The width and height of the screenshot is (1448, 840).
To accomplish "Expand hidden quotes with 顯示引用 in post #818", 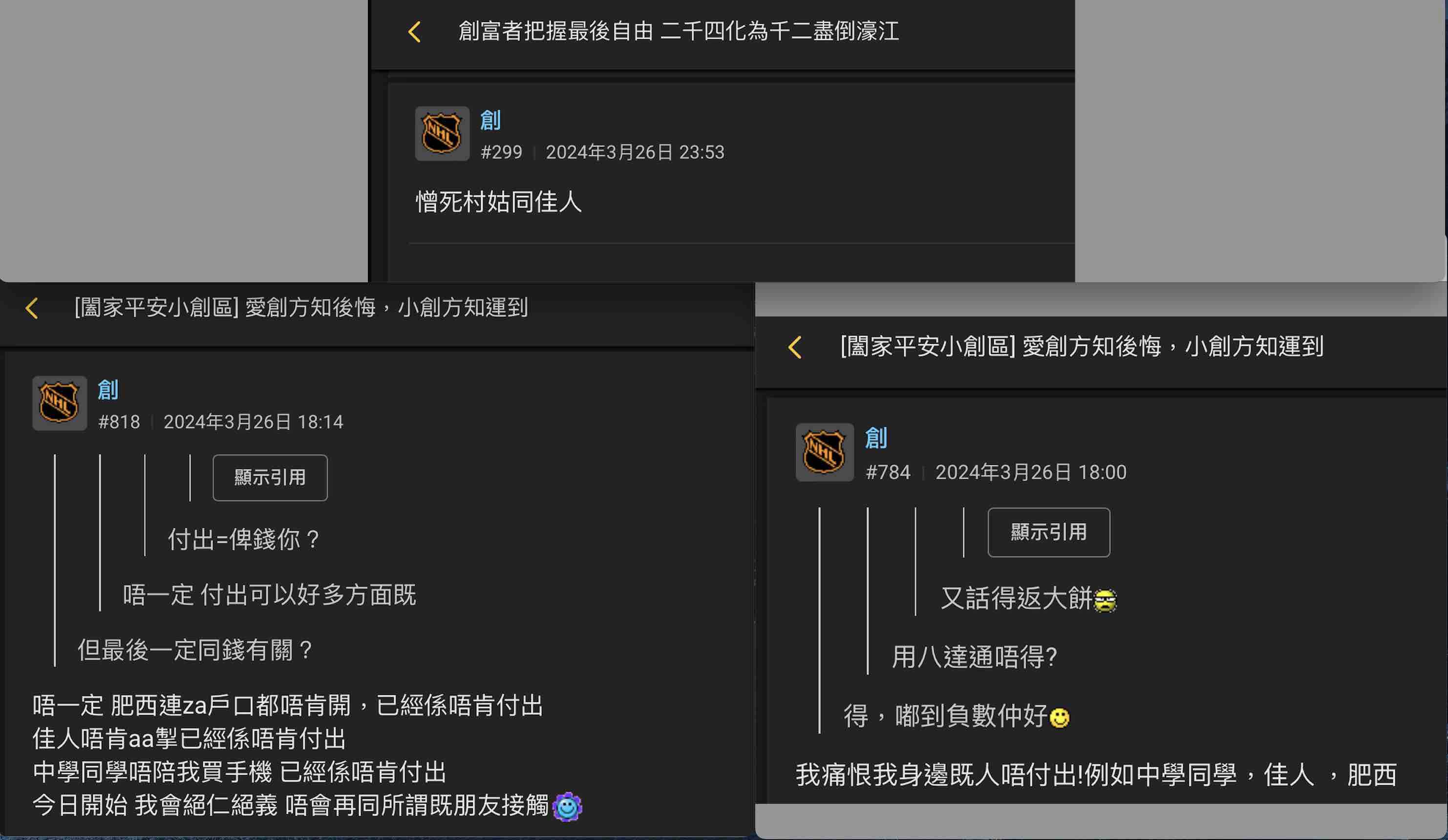I will 270,478.
